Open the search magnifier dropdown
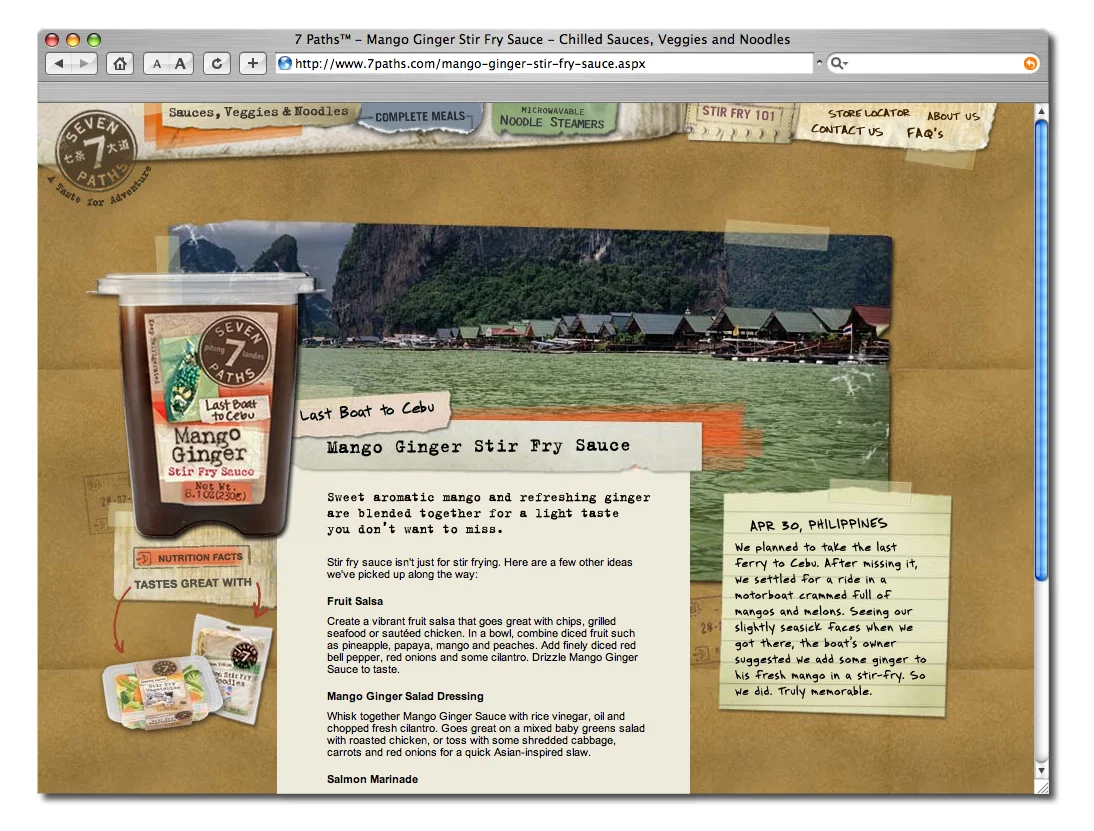The width and height of the screenshot is (1094, 831). 838,63
